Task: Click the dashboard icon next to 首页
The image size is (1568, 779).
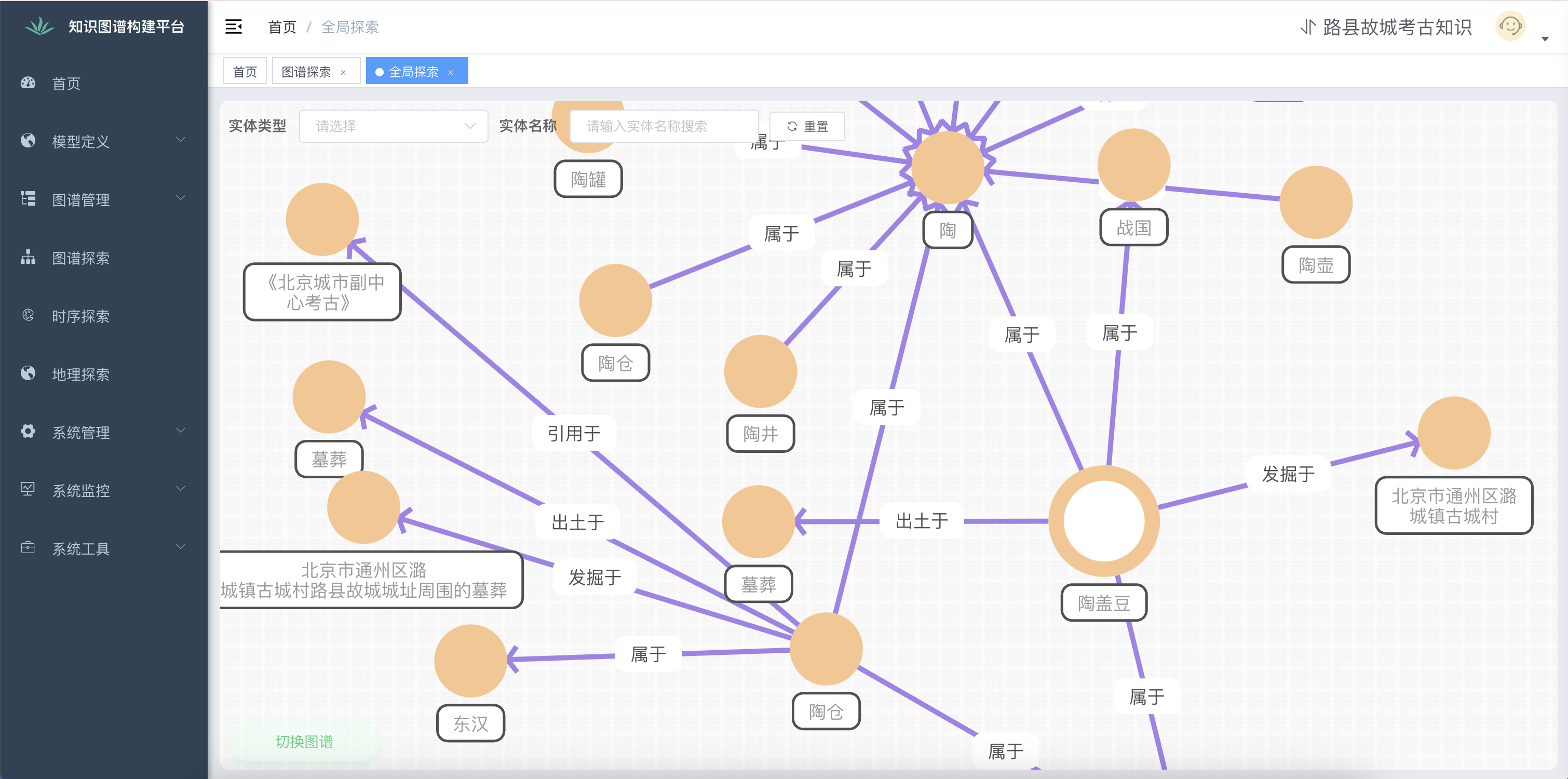Action: point(28,83)
